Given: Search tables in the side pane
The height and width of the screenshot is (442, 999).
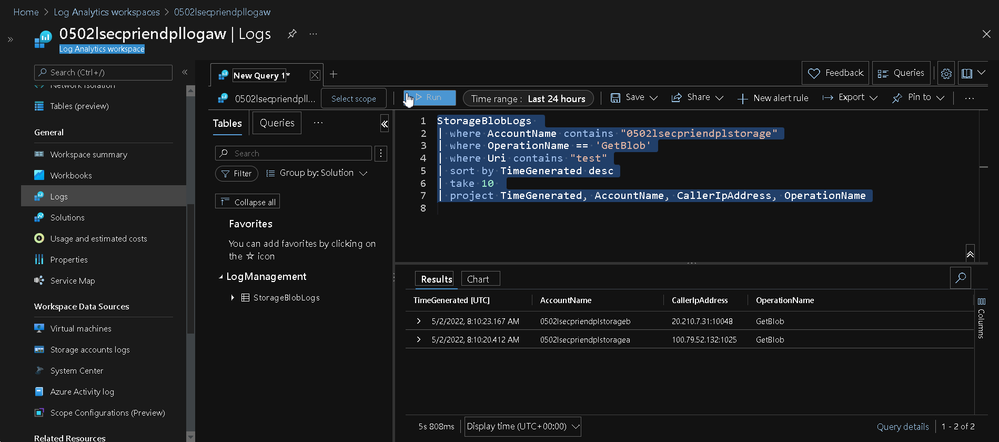Looking at the screenshot, I should (x=294, y=153).
